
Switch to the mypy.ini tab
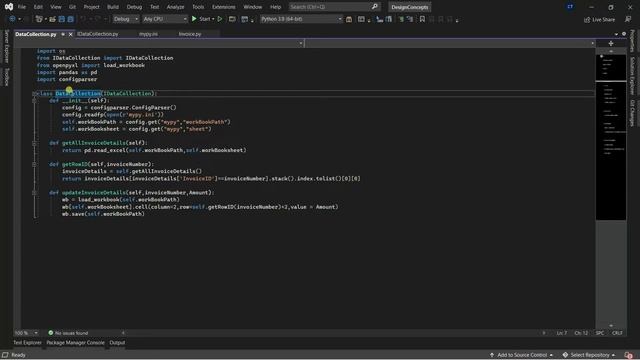click(148, 34)
